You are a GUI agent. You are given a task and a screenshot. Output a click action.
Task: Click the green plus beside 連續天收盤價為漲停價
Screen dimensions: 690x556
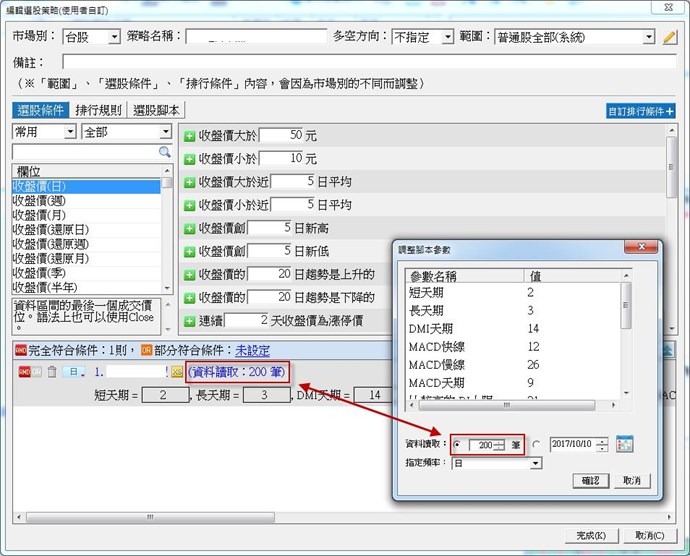pyautogui.click(x=189, y=321)
